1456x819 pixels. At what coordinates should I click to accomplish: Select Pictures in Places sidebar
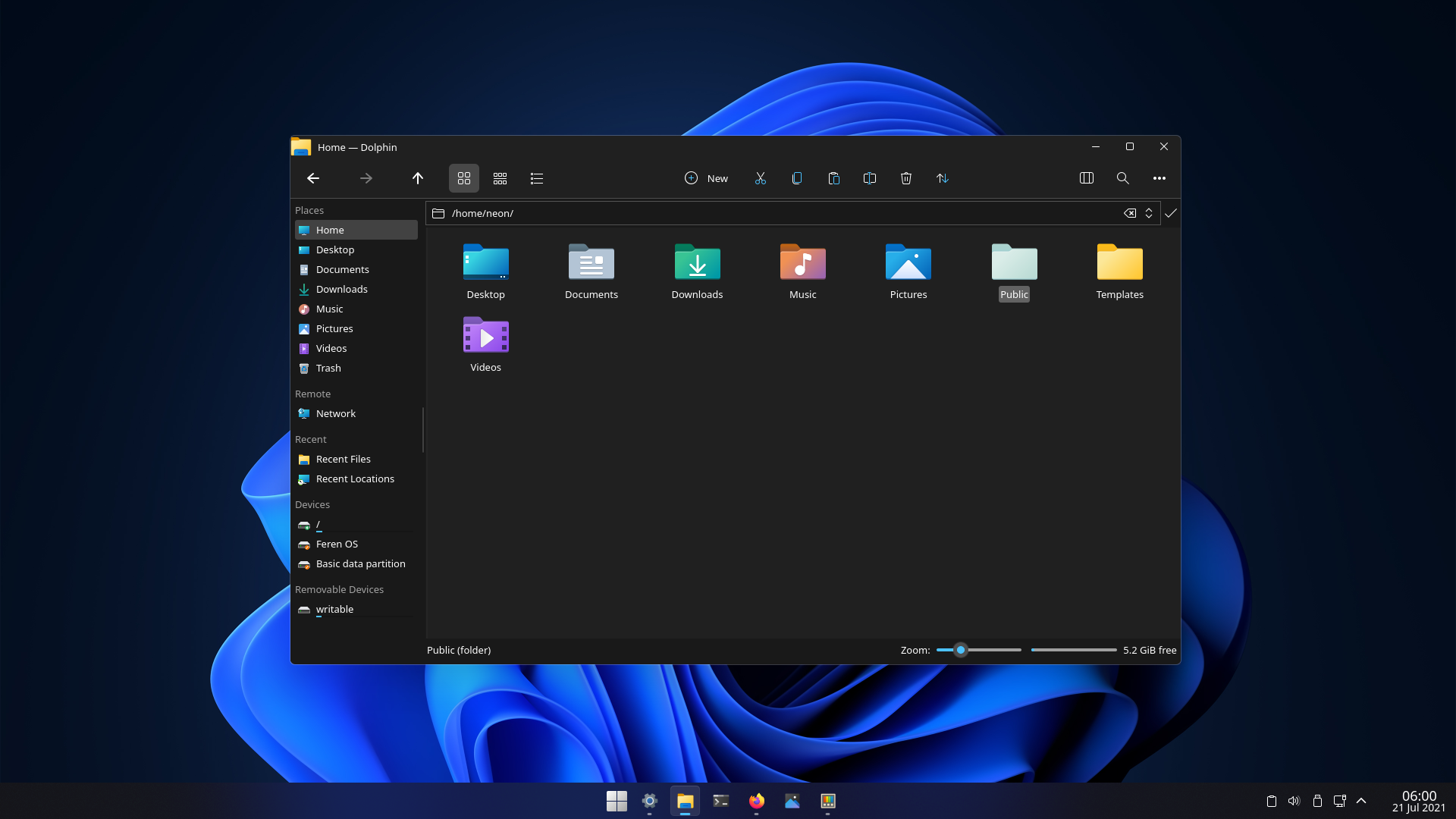(x=356, y=328)
